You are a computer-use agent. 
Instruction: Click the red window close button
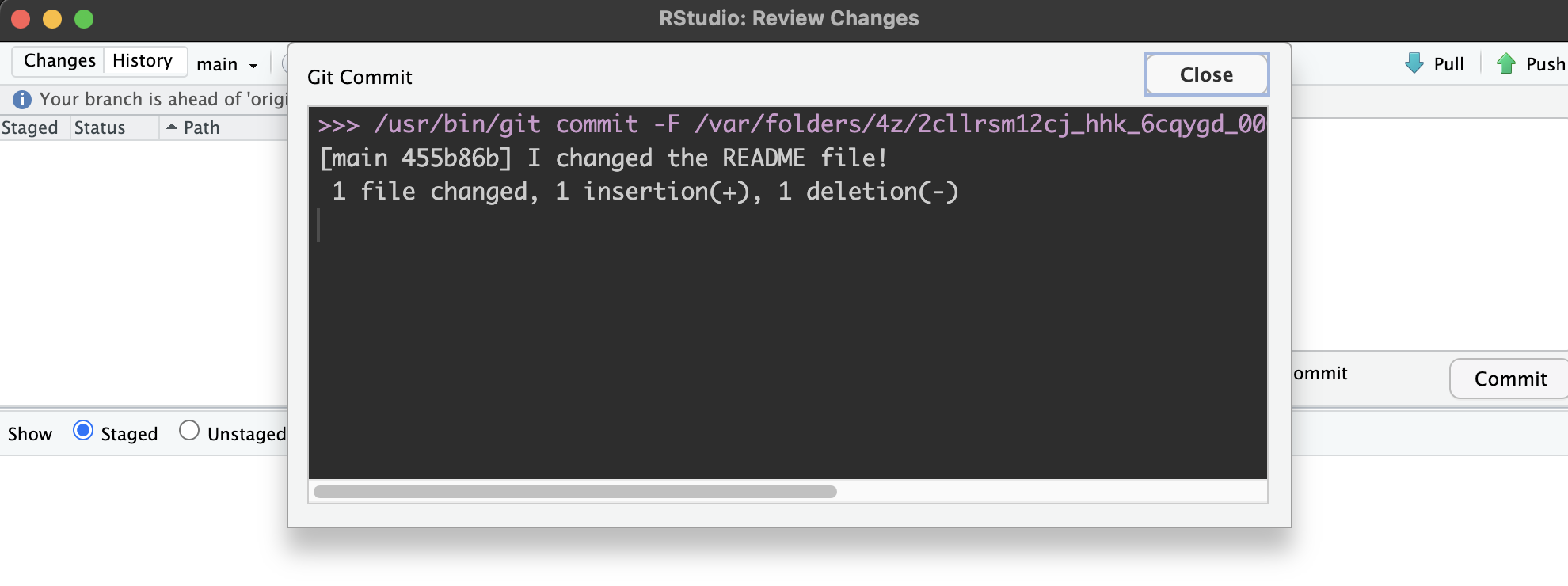pos(21,19)
